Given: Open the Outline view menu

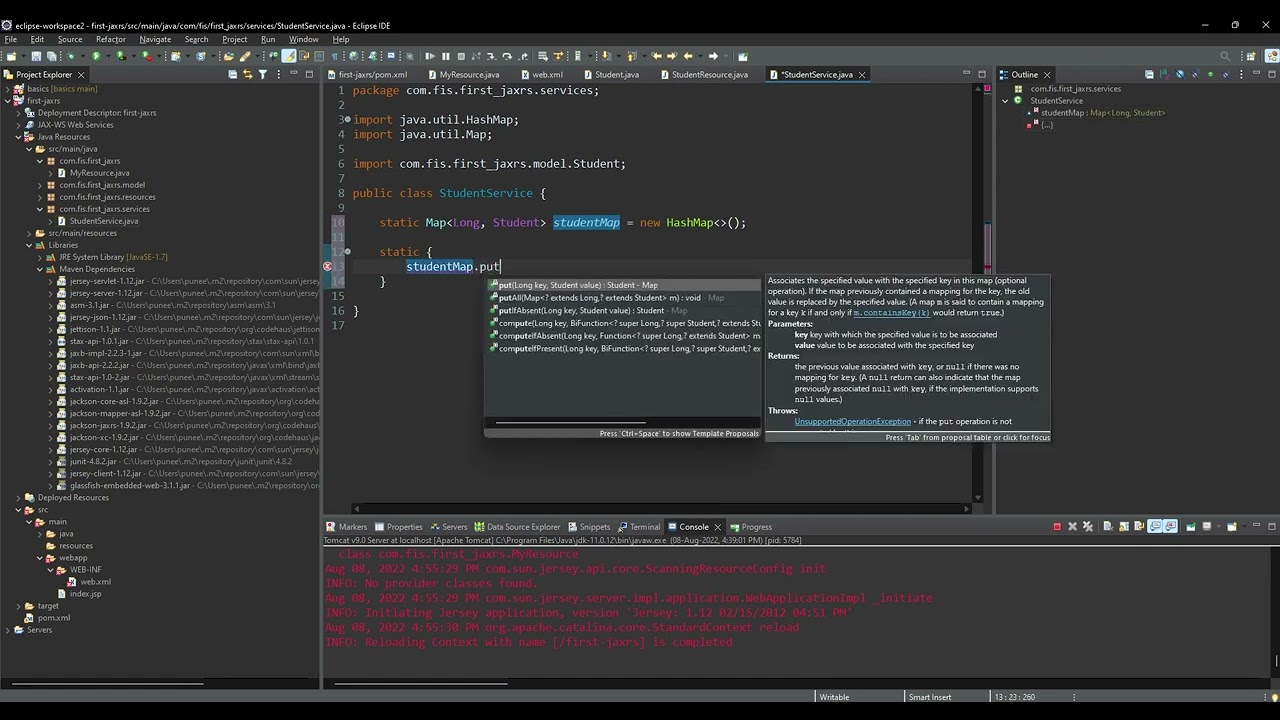Looking at the screenshot, I should click(1241, 75).
